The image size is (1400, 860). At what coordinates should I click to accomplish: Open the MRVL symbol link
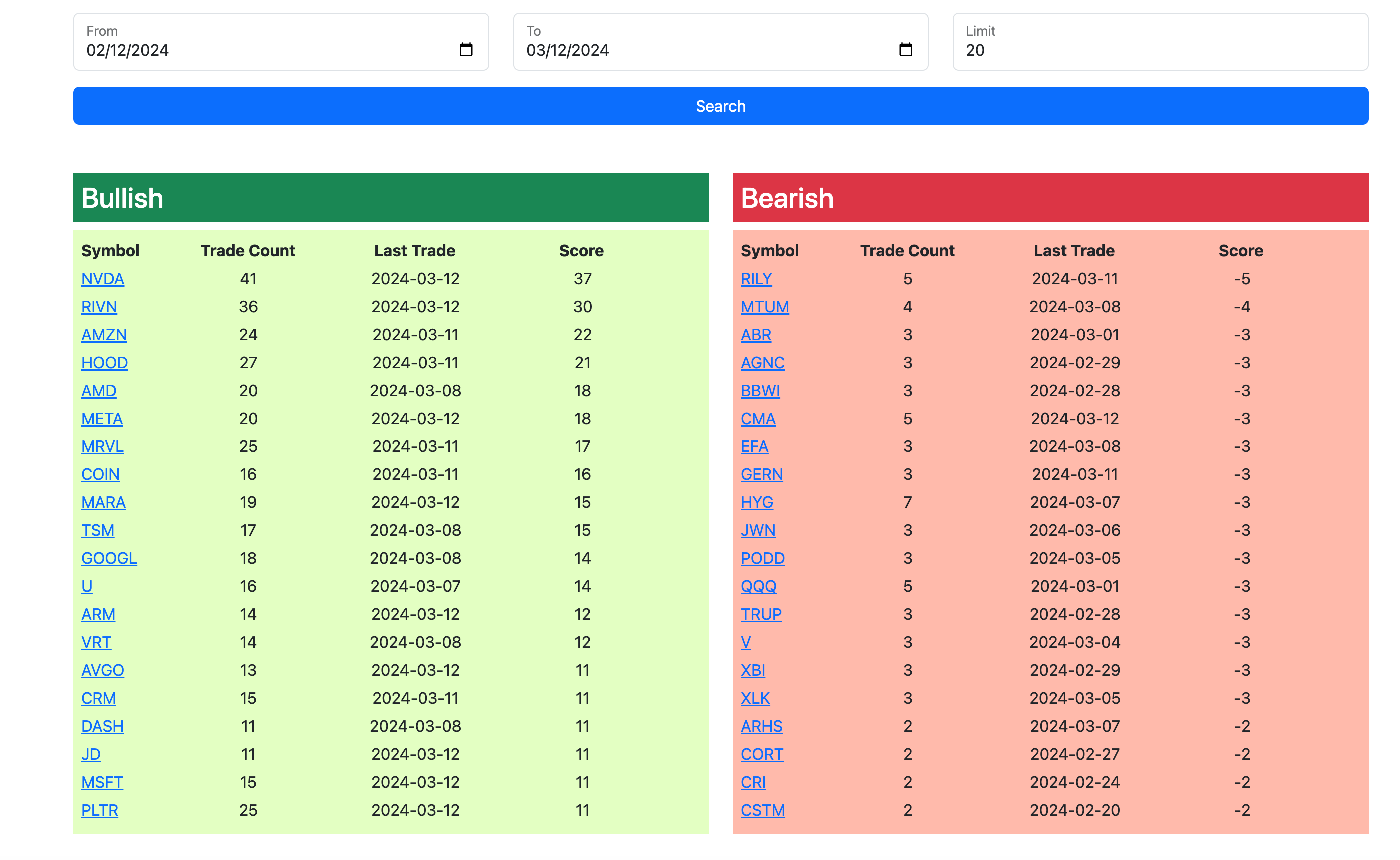(103, 446)
